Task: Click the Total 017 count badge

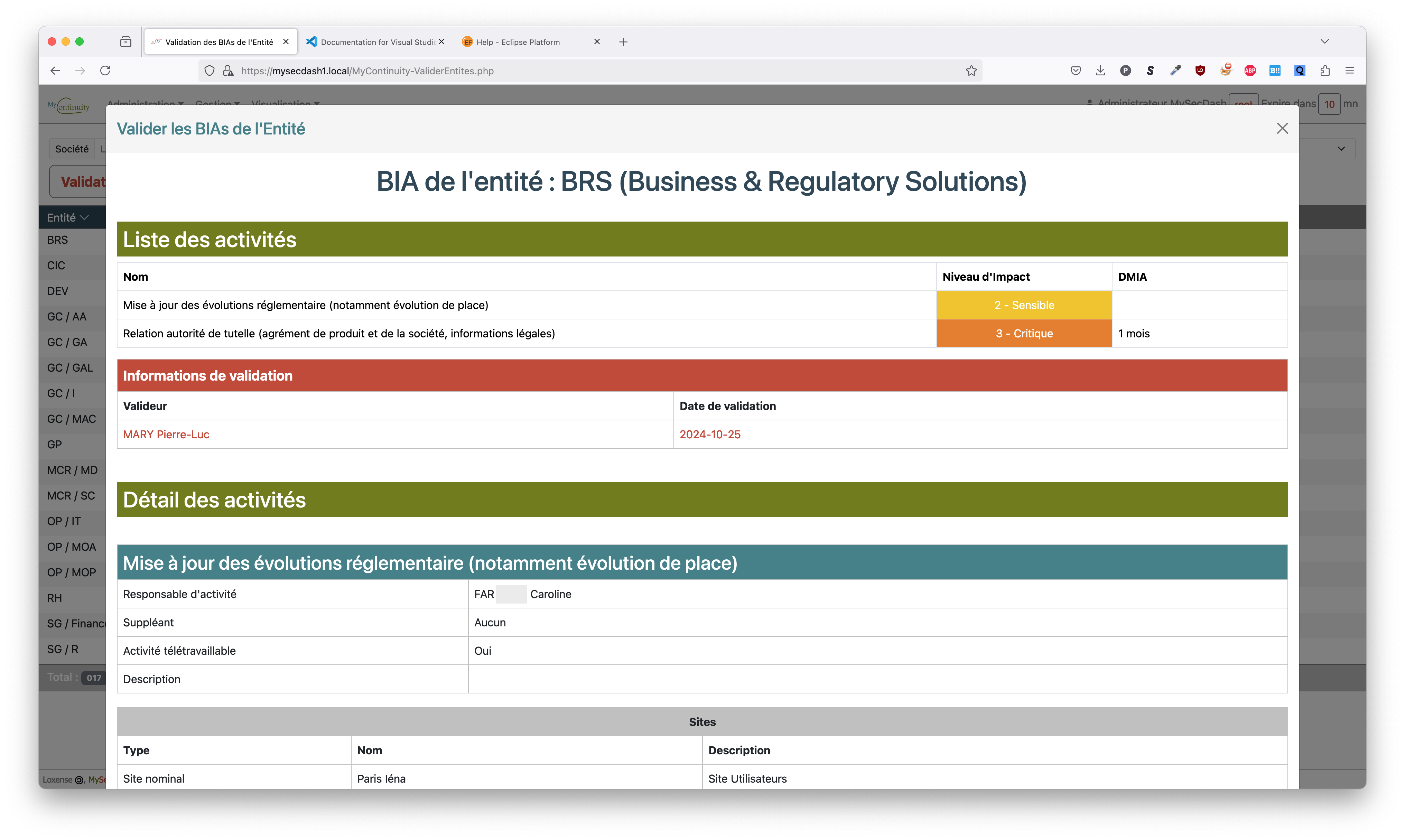Action: coord(94,678)
